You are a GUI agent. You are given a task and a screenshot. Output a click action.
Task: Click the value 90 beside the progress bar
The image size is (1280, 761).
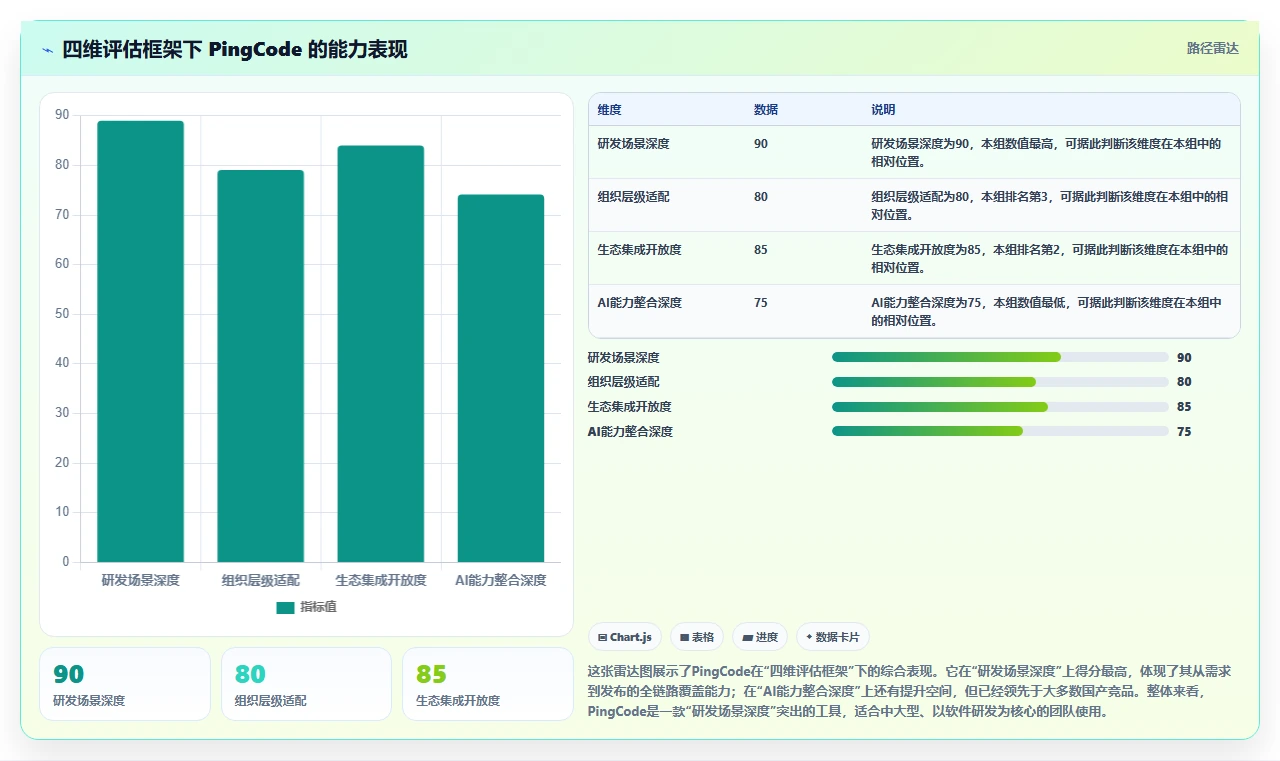coord(1185,357)
